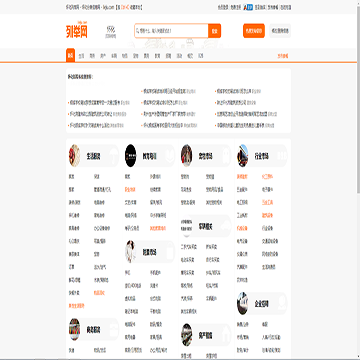The width and height of the screenshot is (360, 360).
Task: Open the vehicle category round thumbnail
Action: [187, 226]
